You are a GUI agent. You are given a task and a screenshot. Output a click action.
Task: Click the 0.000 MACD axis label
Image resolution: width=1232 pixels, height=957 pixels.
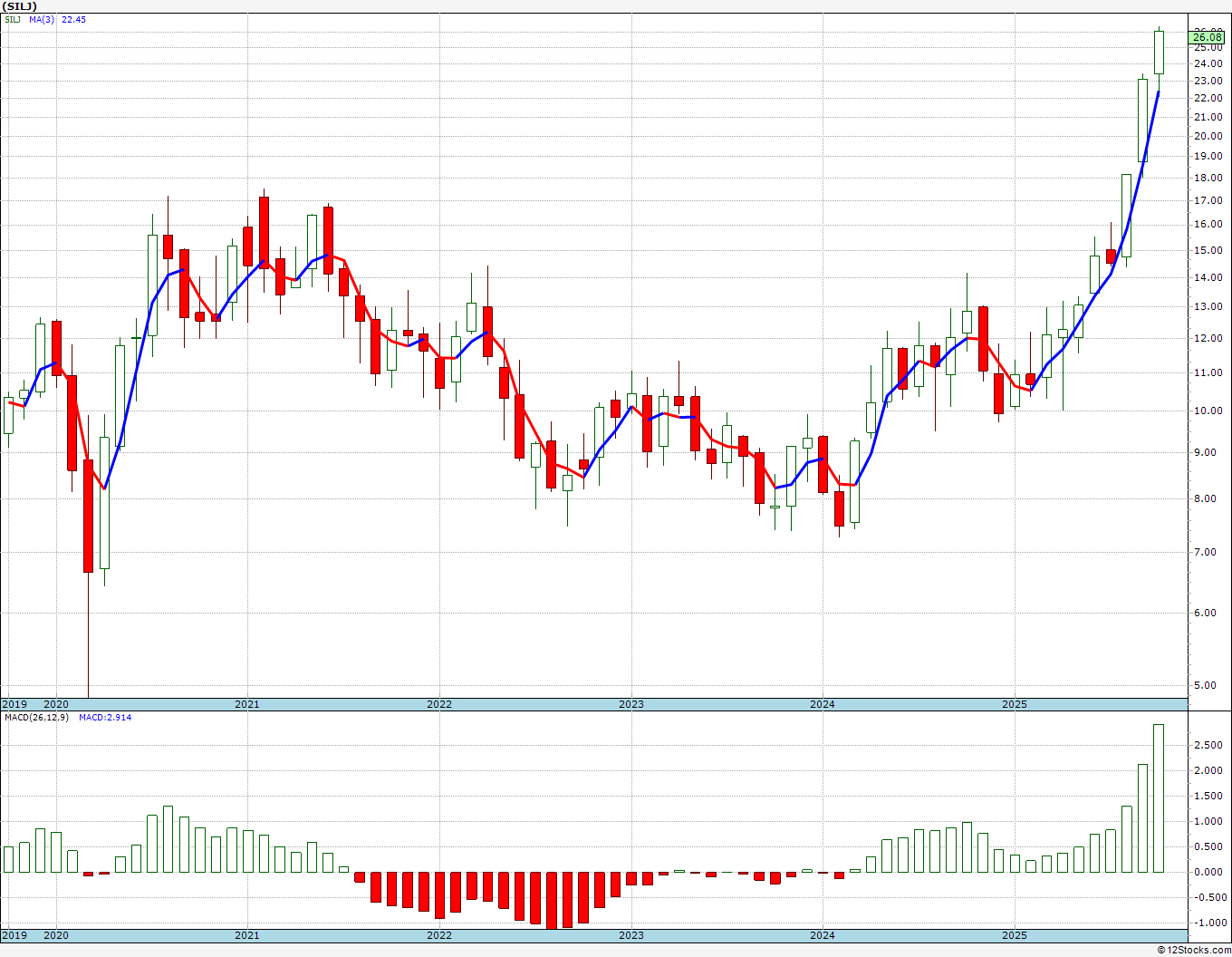[1208, 873]
